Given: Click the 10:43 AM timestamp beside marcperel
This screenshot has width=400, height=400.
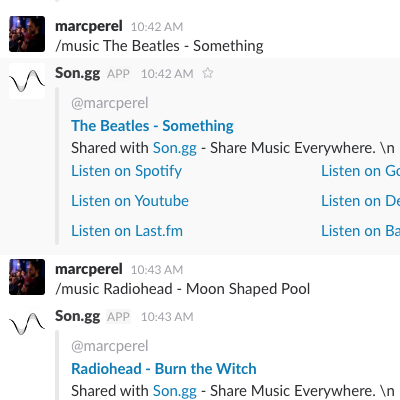Looking at the screenshot, I should (157, 270).
